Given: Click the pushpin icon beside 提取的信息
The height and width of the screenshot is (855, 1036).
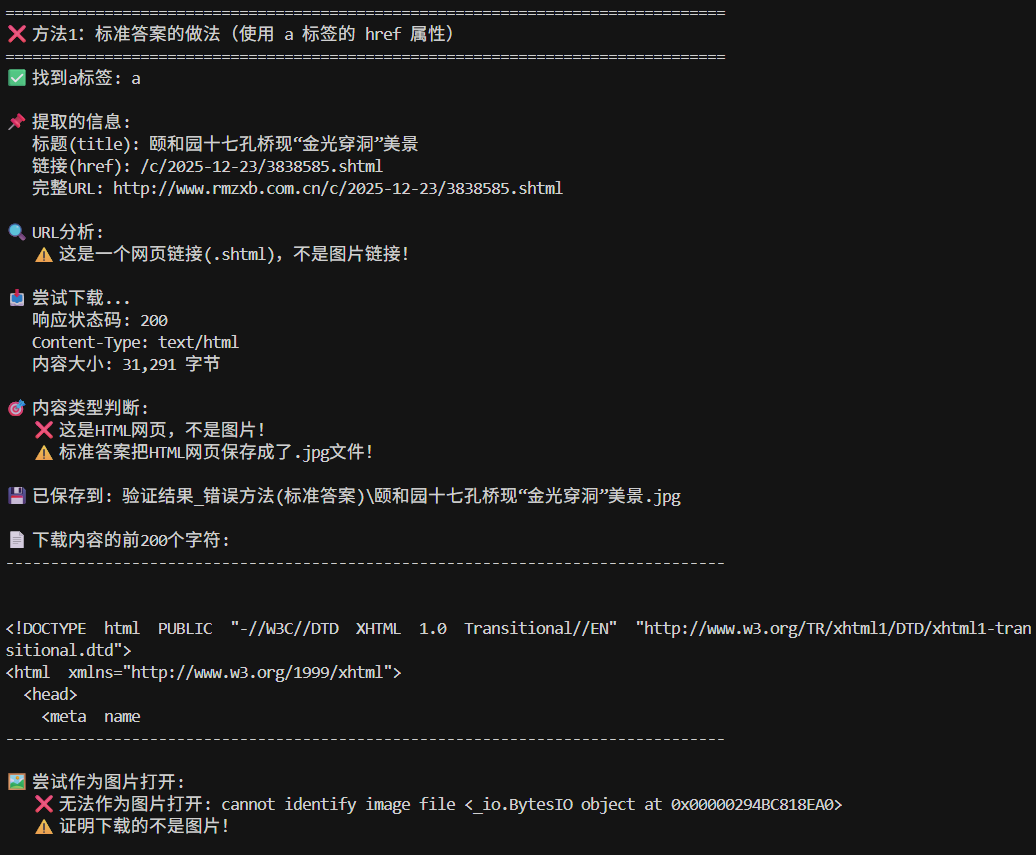Looking at the screenshot, I should point(17,122).
